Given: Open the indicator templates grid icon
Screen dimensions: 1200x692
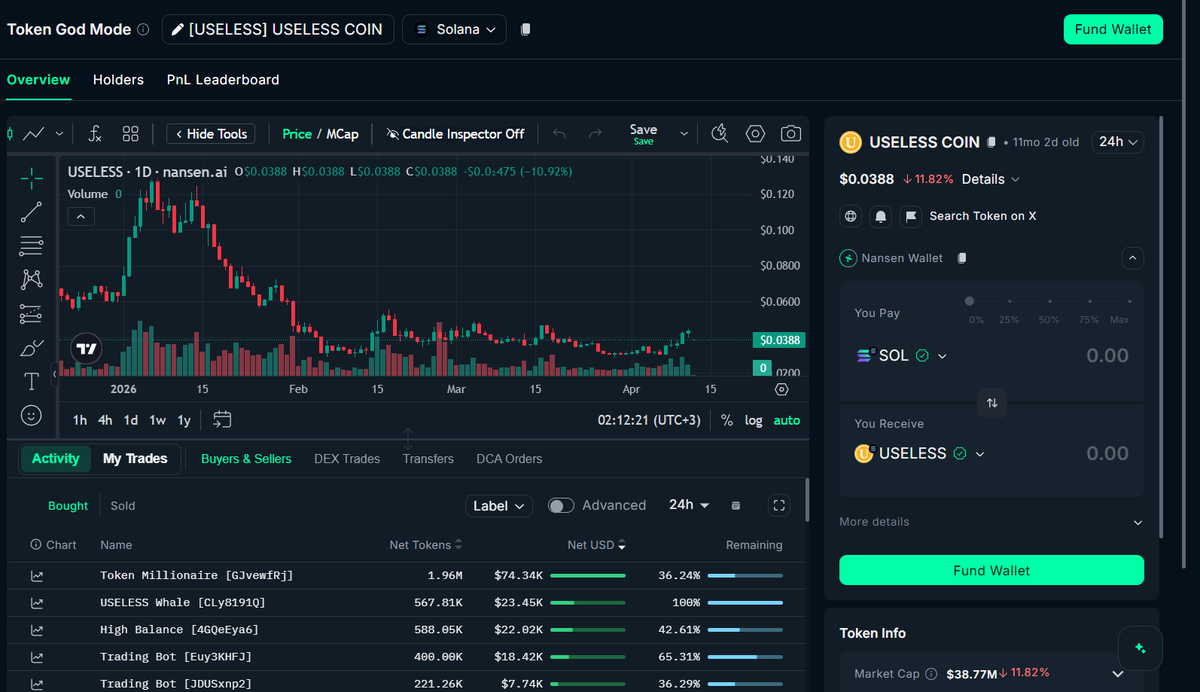Looking at the screenshot, I should pyautogui.click(x=130, y=133).
